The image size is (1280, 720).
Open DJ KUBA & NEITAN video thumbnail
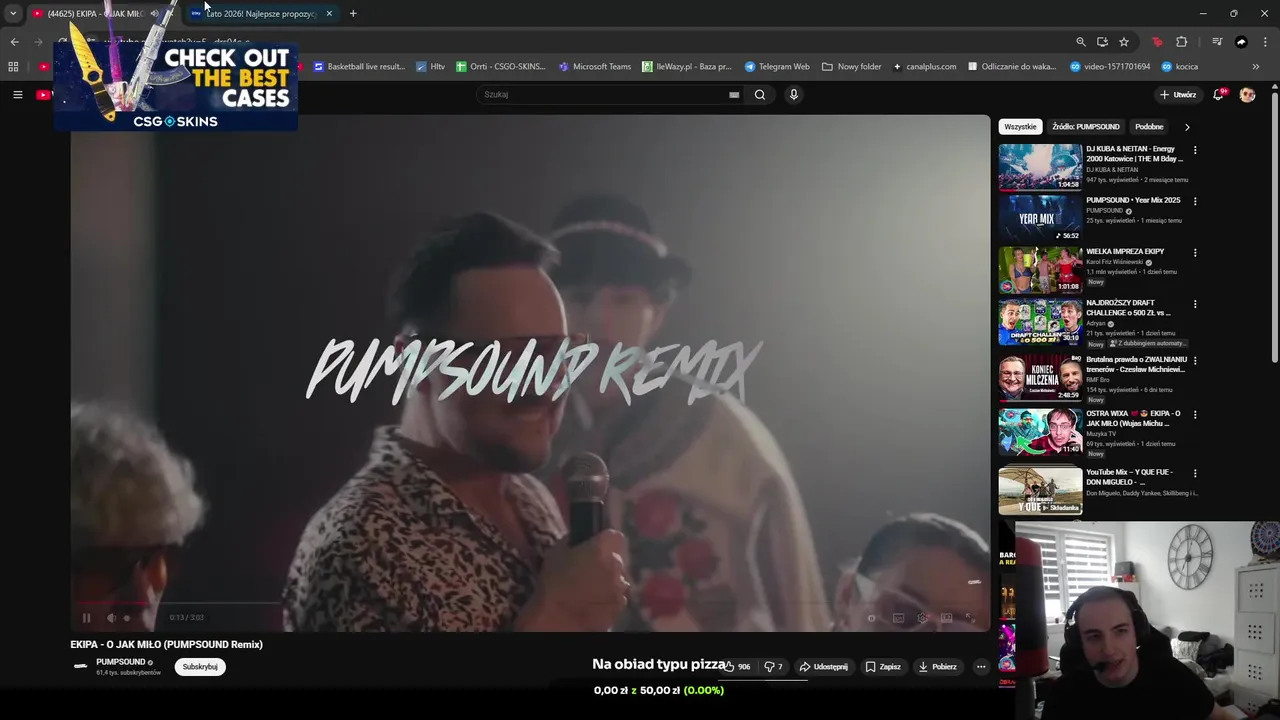pyautogui.click(x=1040, y=167)
